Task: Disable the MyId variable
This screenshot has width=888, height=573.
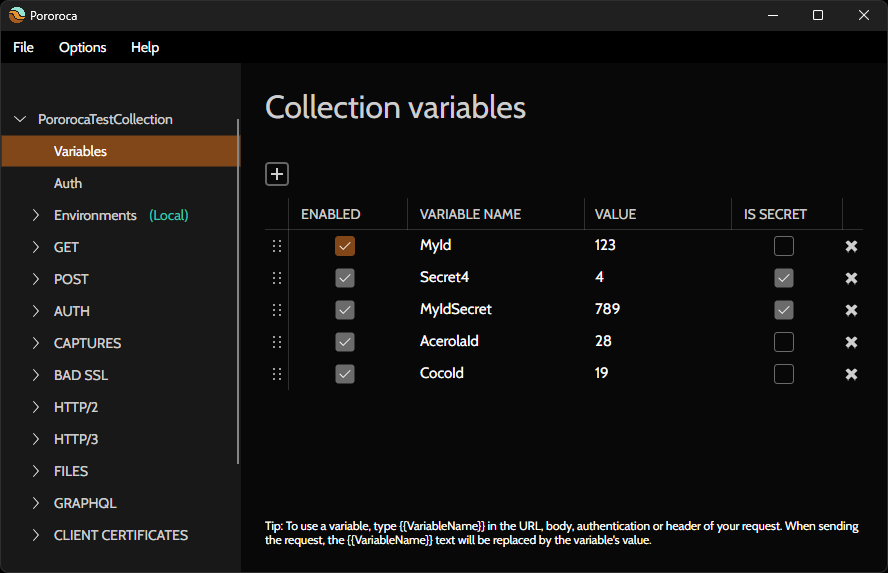Action: [345, 246]
